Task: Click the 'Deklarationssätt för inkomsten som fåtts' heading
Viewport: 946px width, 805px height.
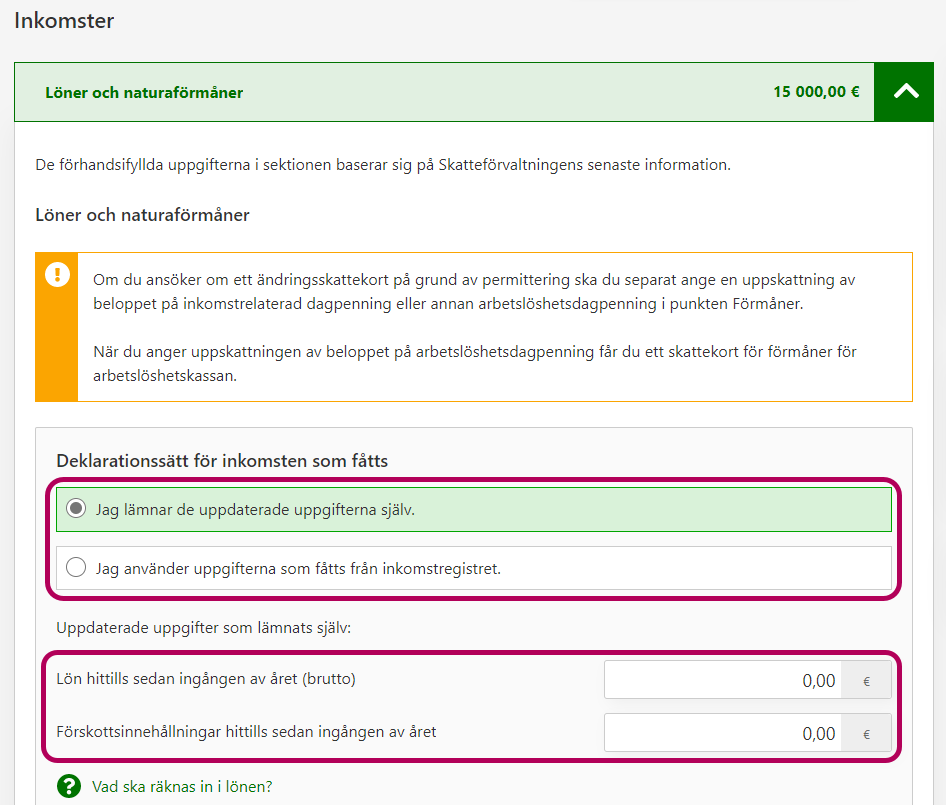Action: [222, 461]
